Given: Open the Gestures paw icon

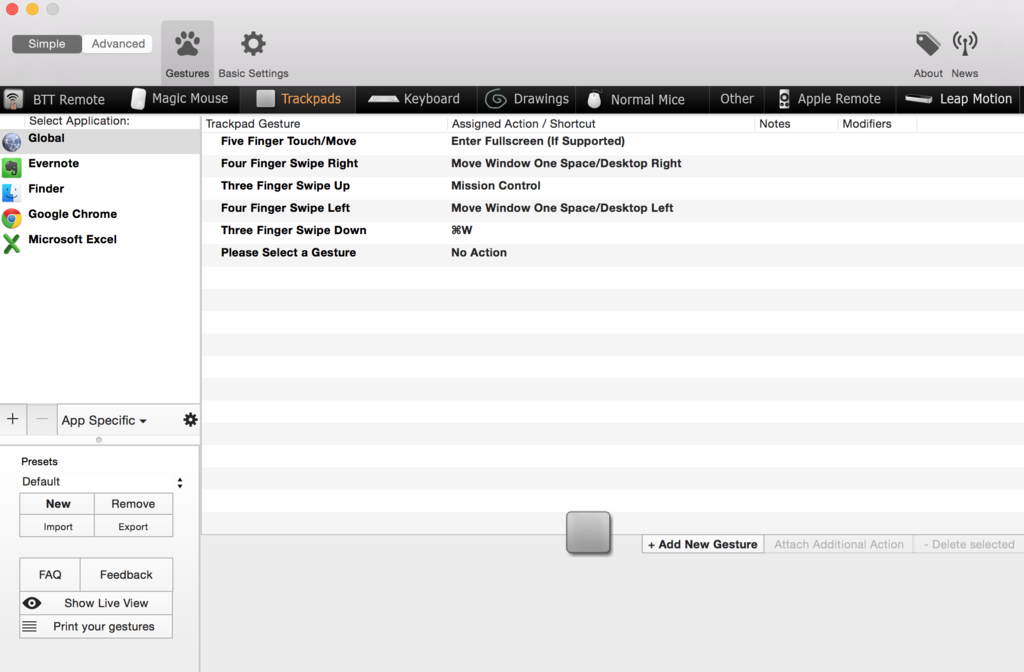Looking at the screenshot, I should click(x=187, y=44).
